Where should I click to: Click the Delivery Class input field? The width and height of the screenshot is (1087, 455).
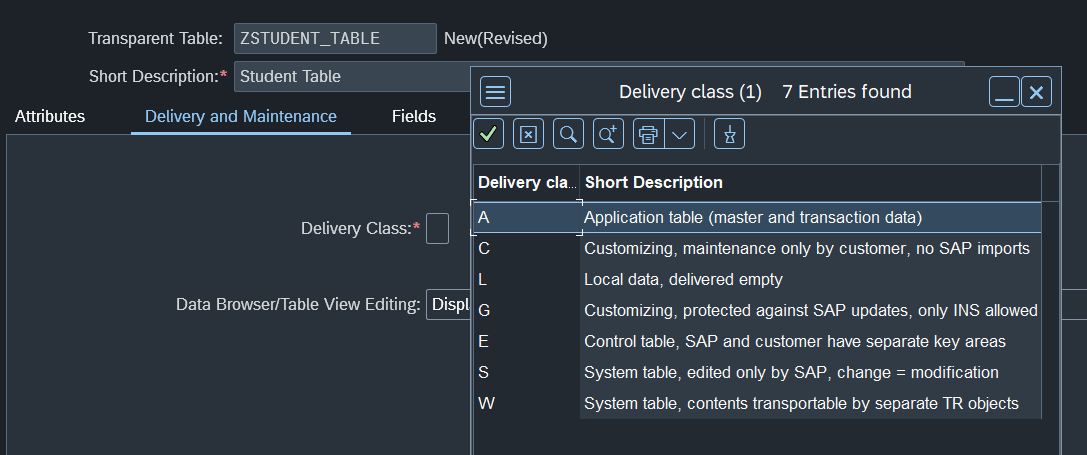click(x=437, y=228)
